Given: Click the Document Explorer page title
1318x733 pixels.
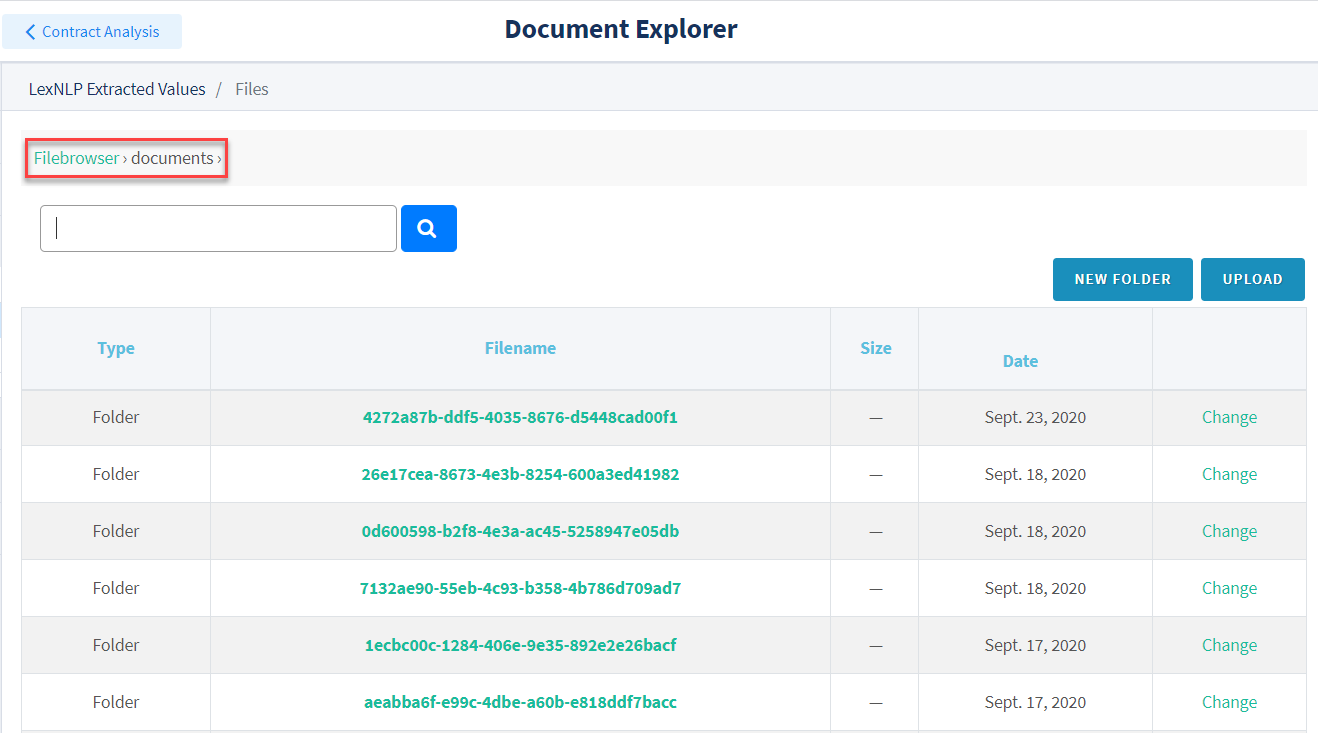Looking at the screenshot, I should [621, 29].
